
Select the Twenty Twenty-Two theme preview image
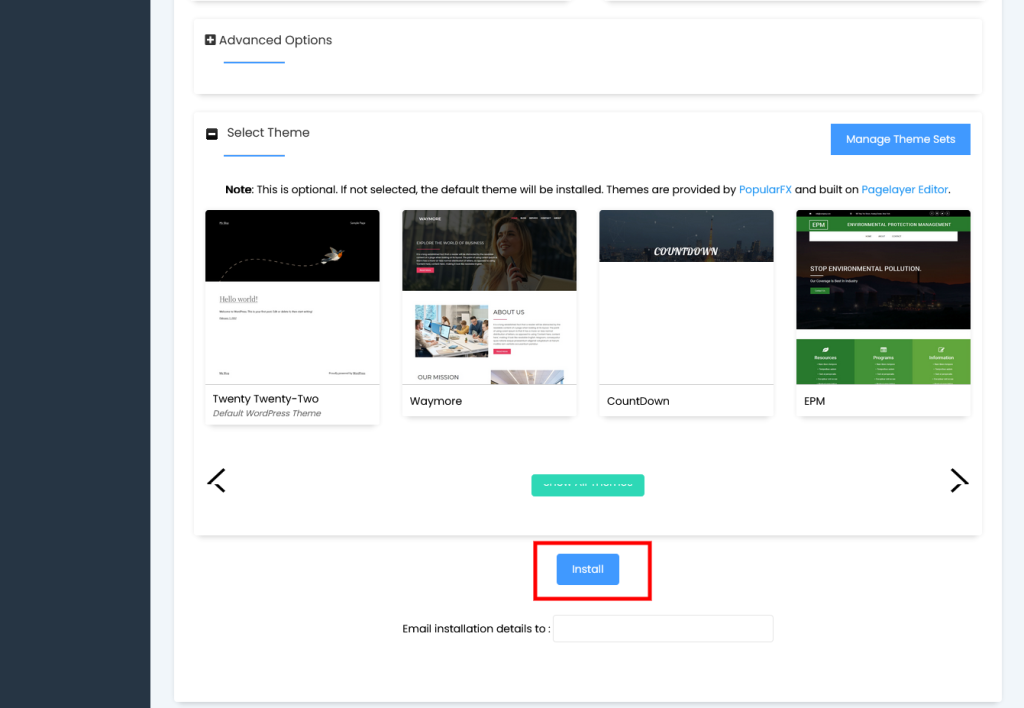292,297
